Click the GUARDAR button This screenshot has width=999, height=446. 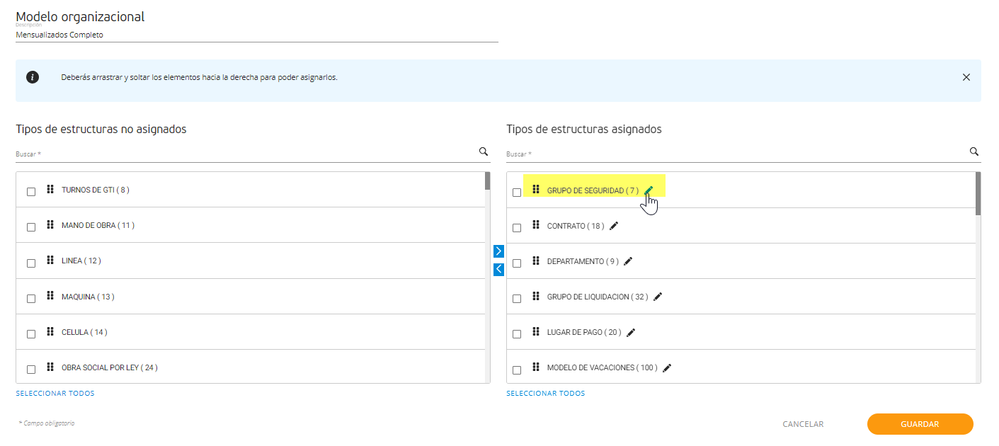pos(920,424)
